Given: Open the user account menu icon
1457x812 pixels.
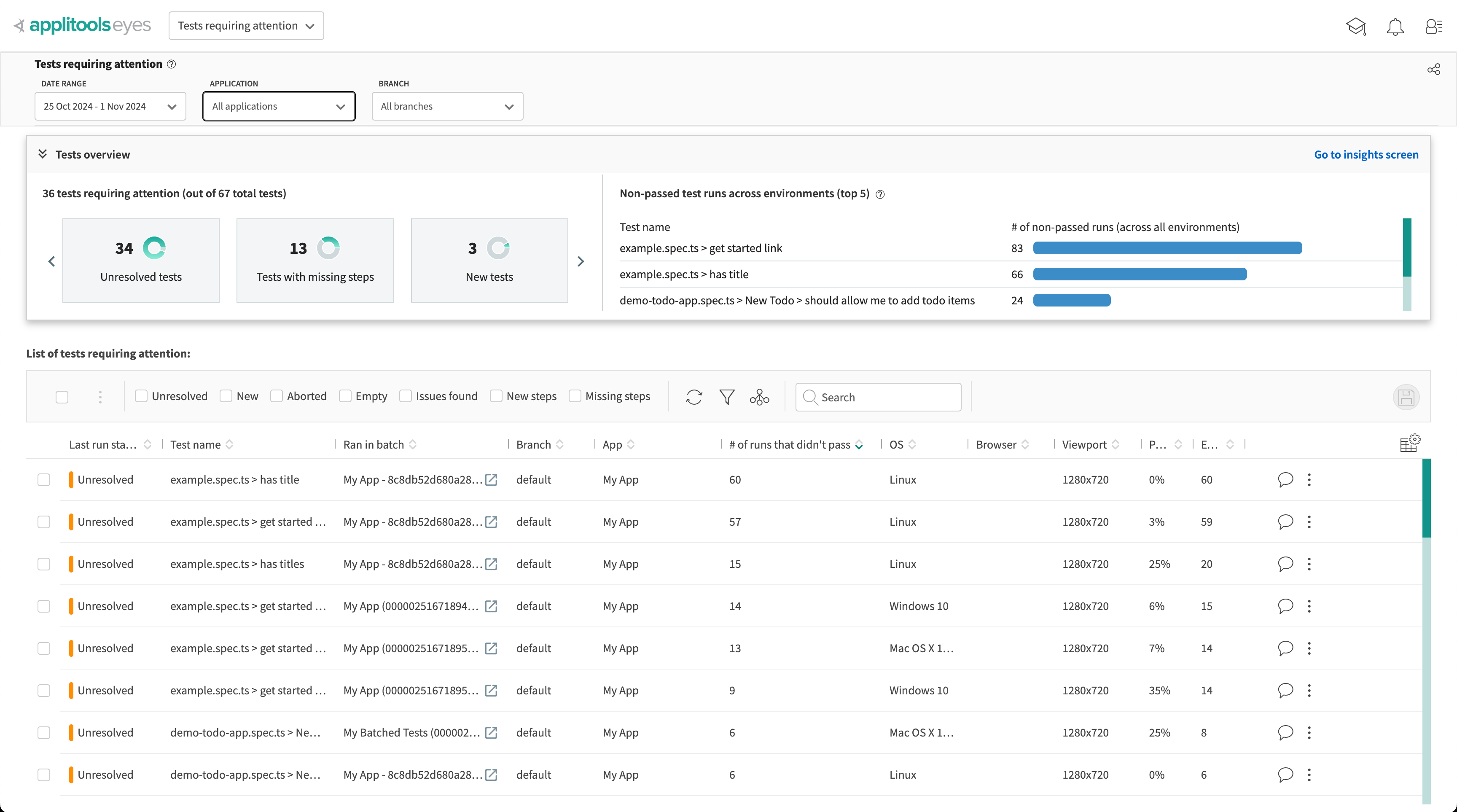Looking at the screenshot, I should point(1433,26).
